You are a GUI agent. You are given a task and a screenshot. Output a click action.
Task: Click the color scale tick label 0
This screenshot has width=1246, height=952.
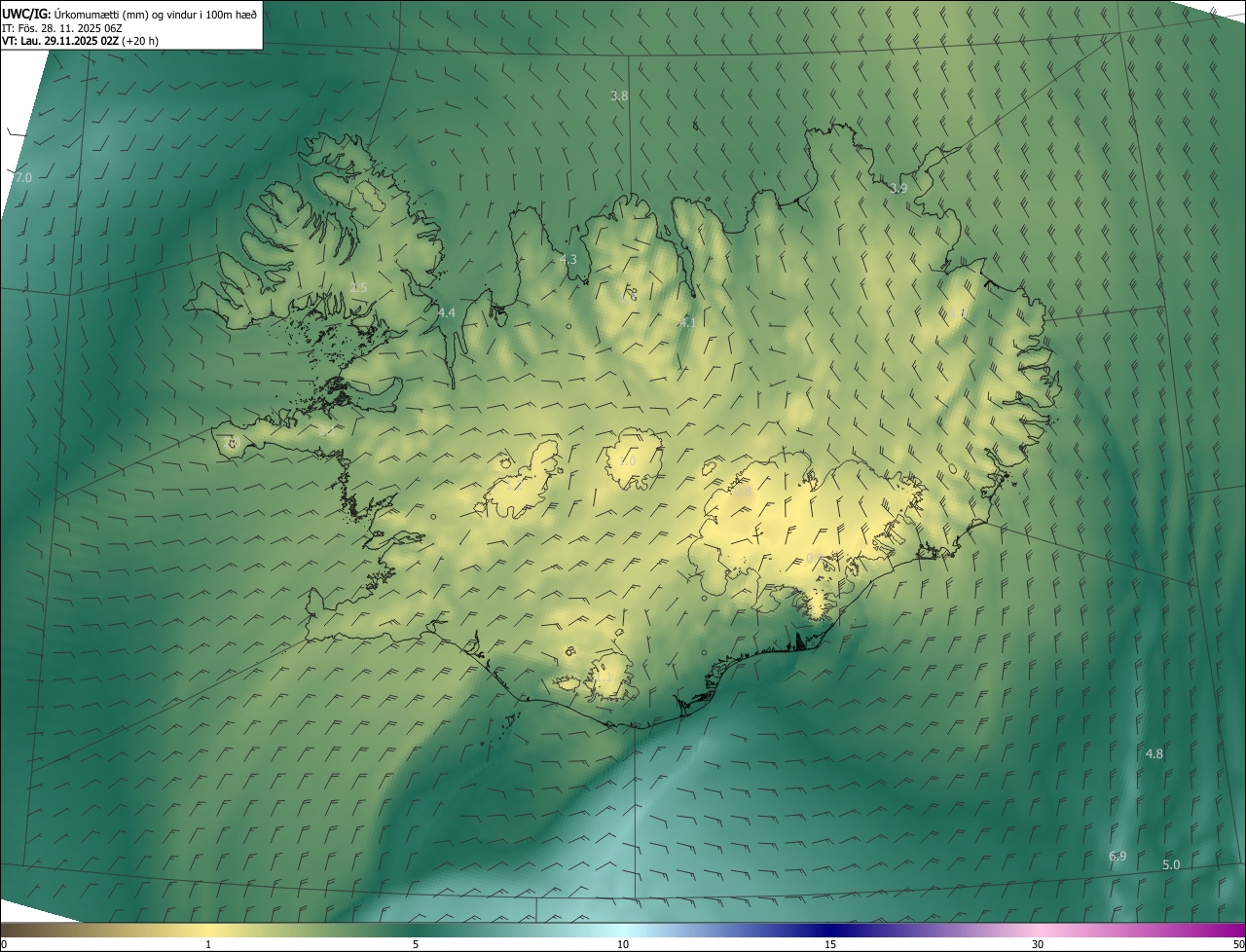(4, 944)
